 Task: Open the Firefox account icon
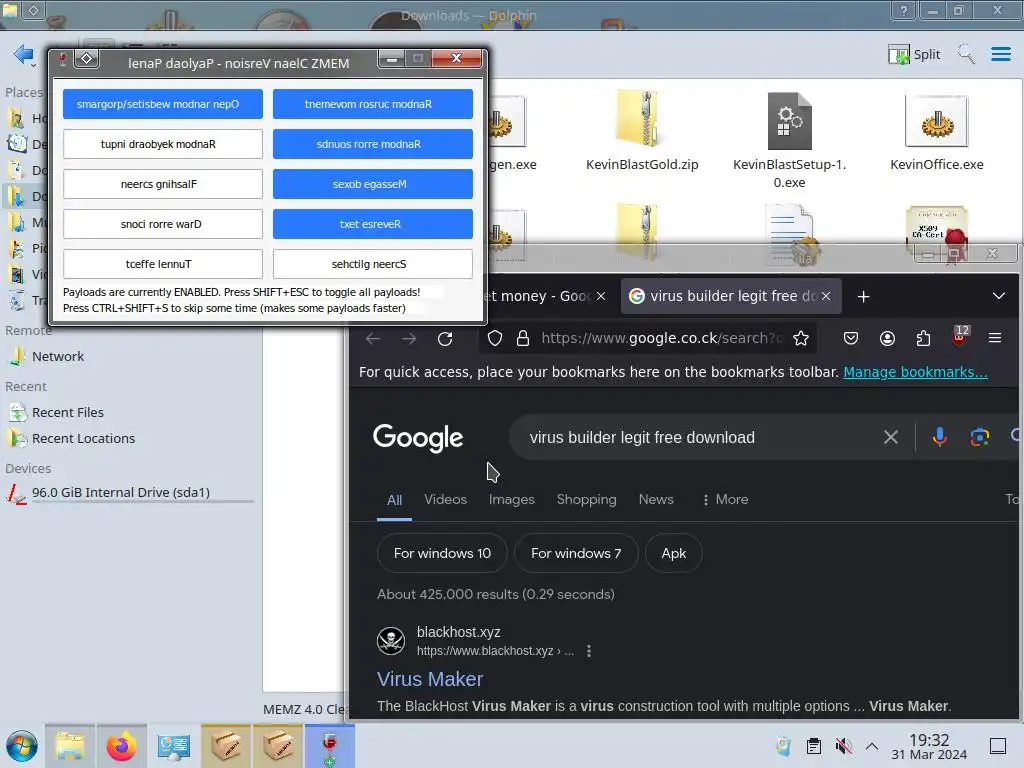(x=887, y=338)
